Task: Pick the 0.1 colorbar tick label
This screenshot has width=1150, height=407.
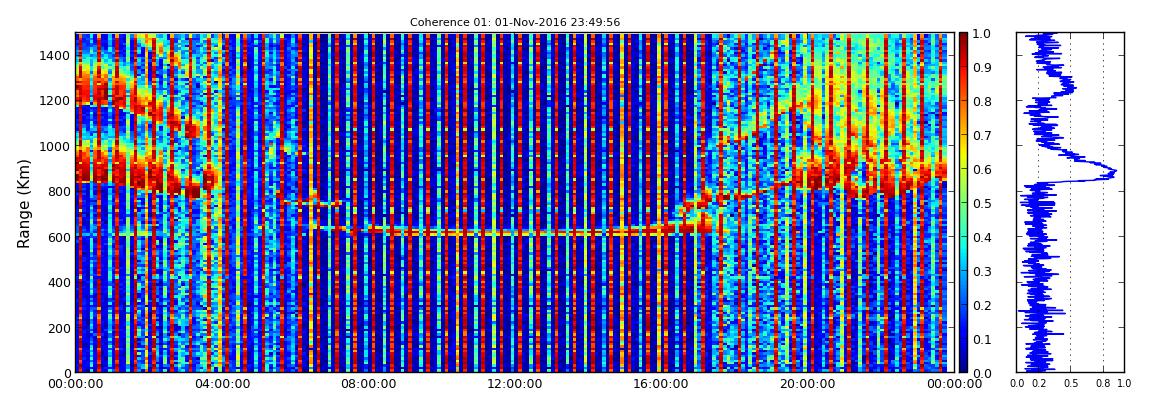Action: 984,340
